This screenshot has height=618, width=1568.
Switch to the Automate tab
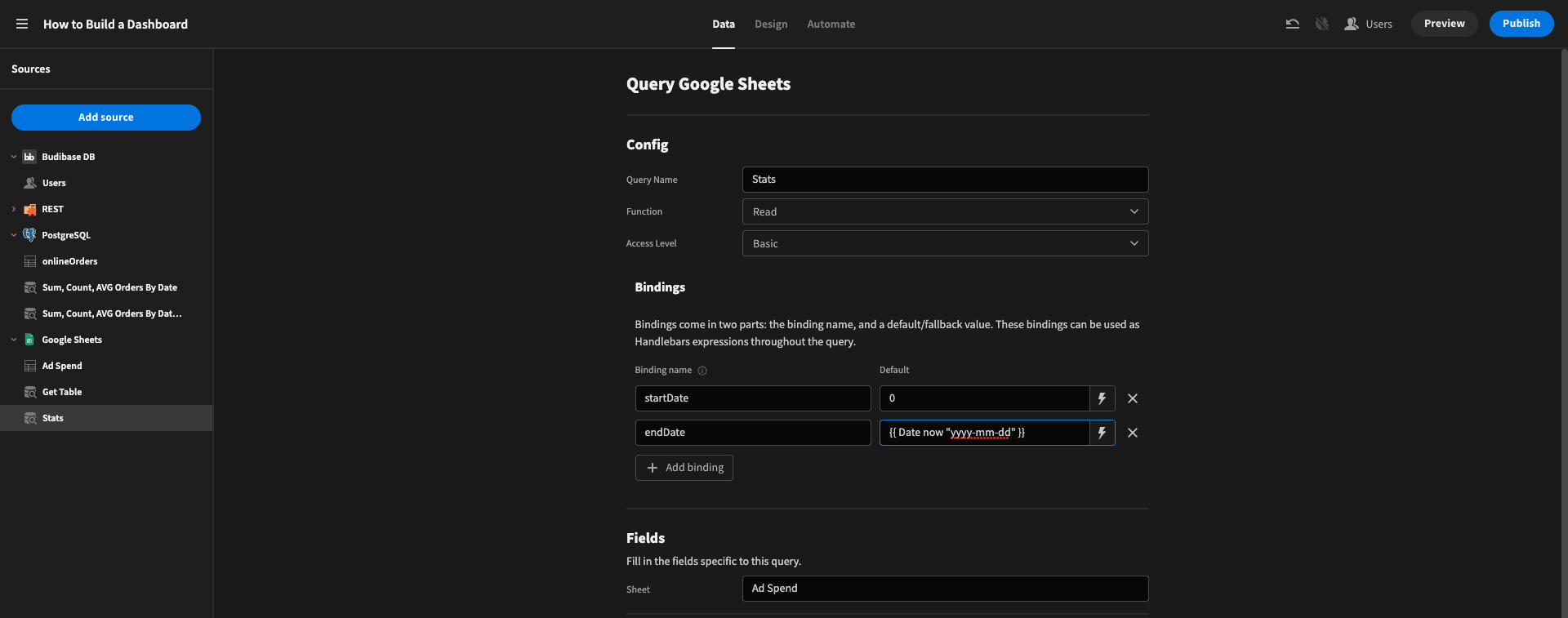[x=831, y=24]
